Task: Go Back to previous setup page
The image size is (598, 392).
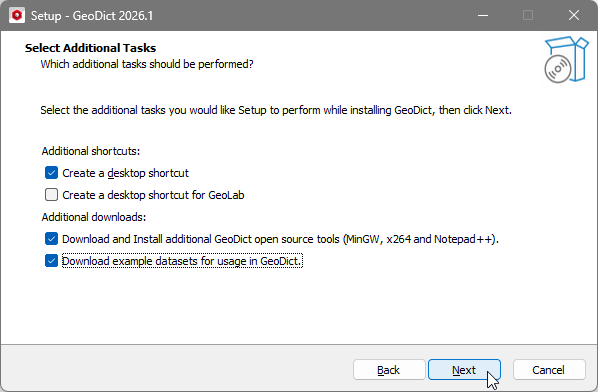Action: click(x=389, y=370)
